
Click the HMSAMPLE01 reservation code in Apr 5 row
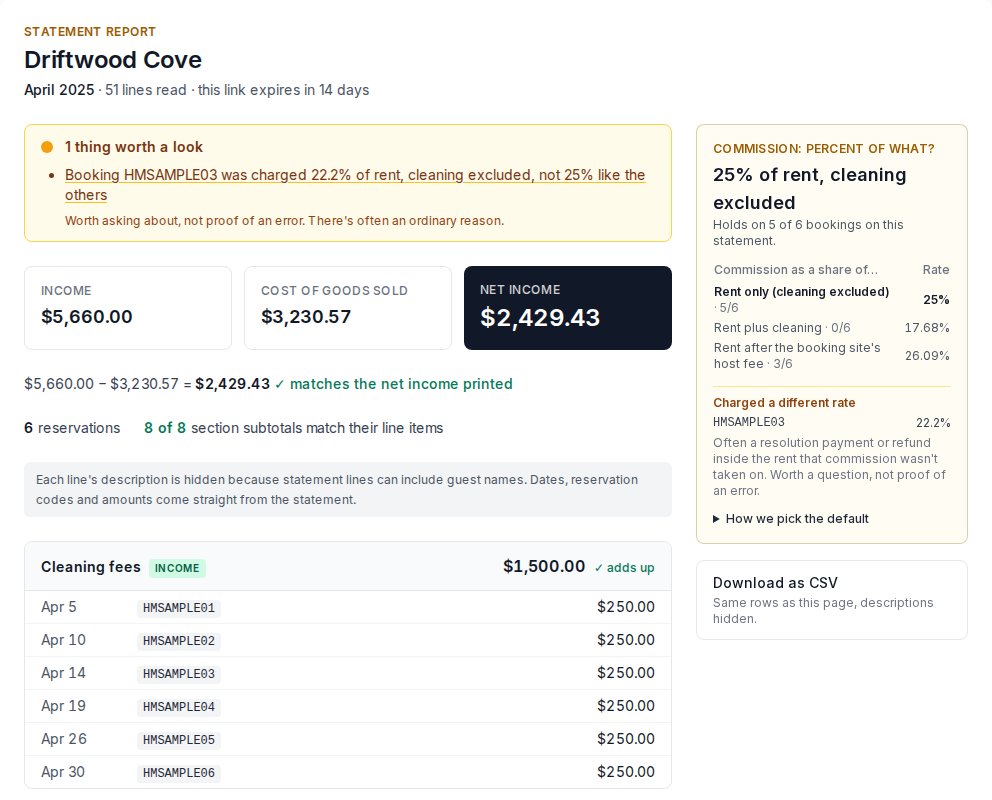pyautogui.click(x=178, y=608)
